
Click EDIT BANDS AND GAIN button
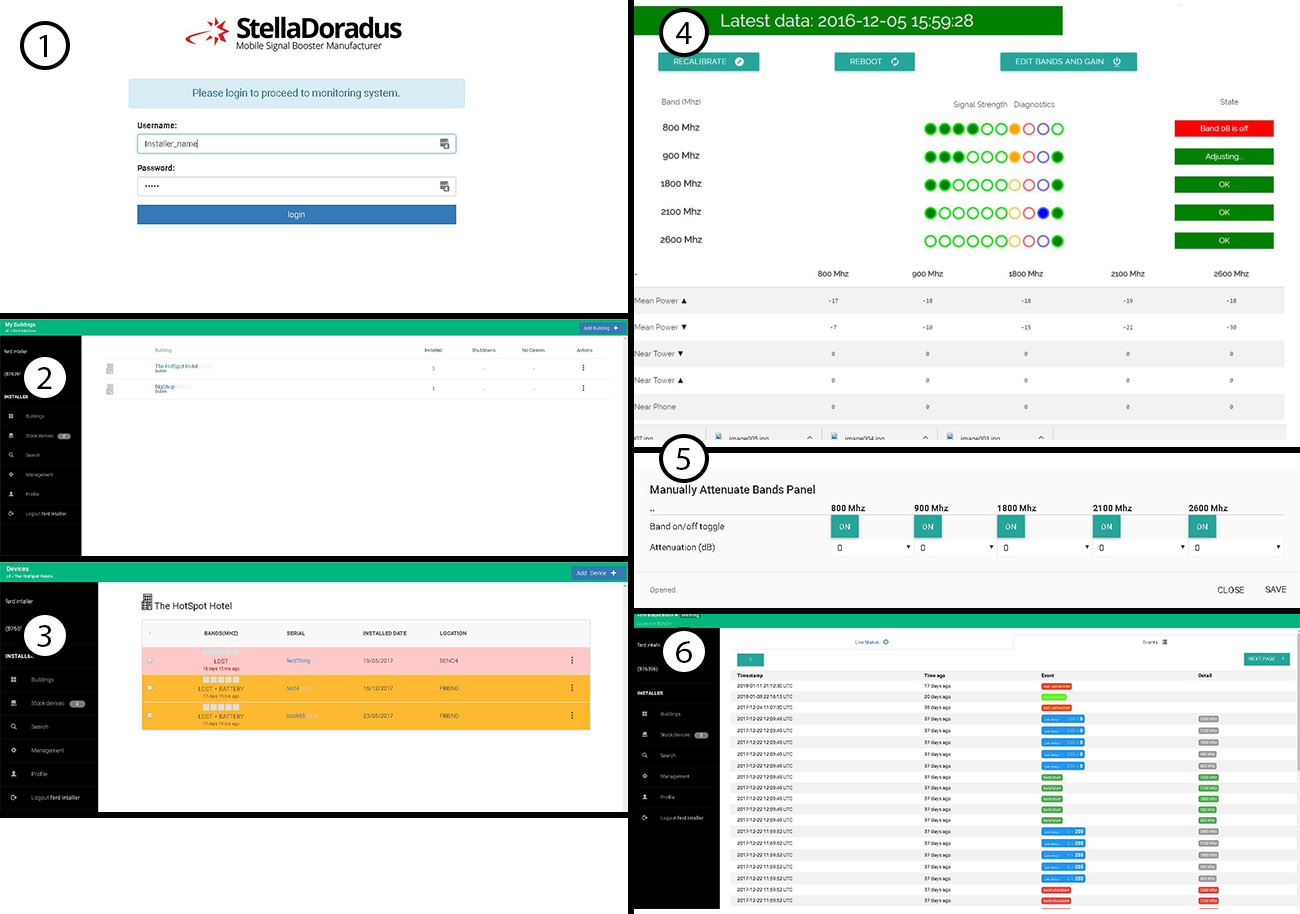pos(1068,61)
